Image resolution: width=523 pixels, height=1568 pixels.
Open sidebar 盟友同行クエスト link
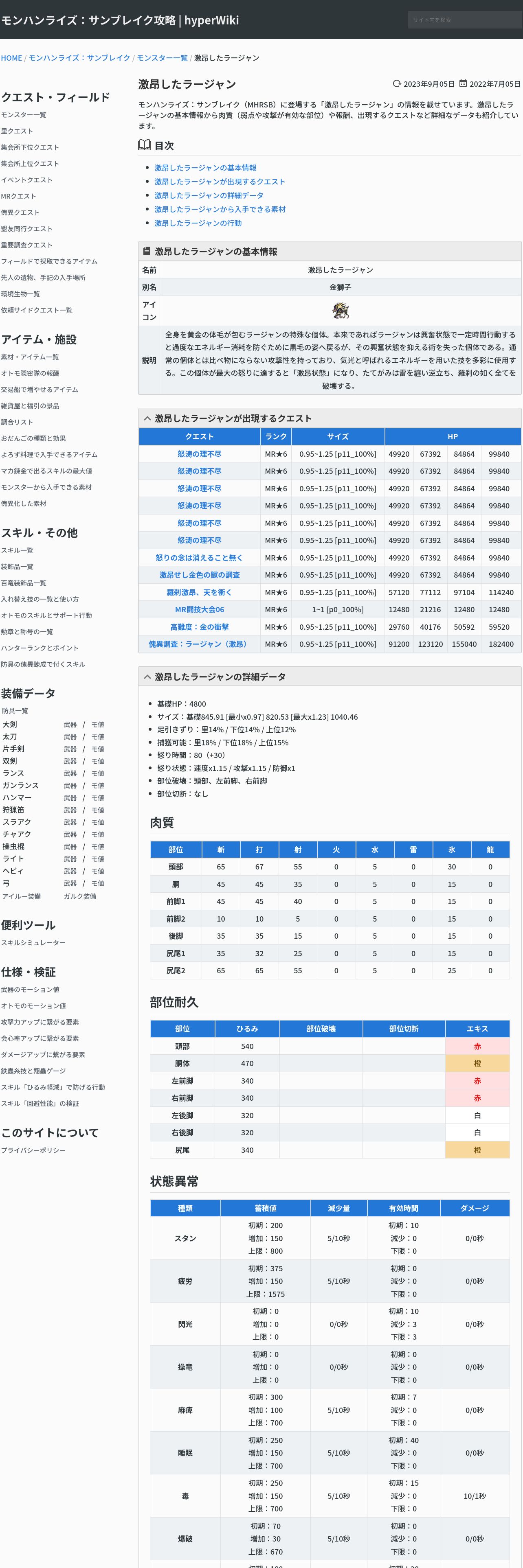27,229
